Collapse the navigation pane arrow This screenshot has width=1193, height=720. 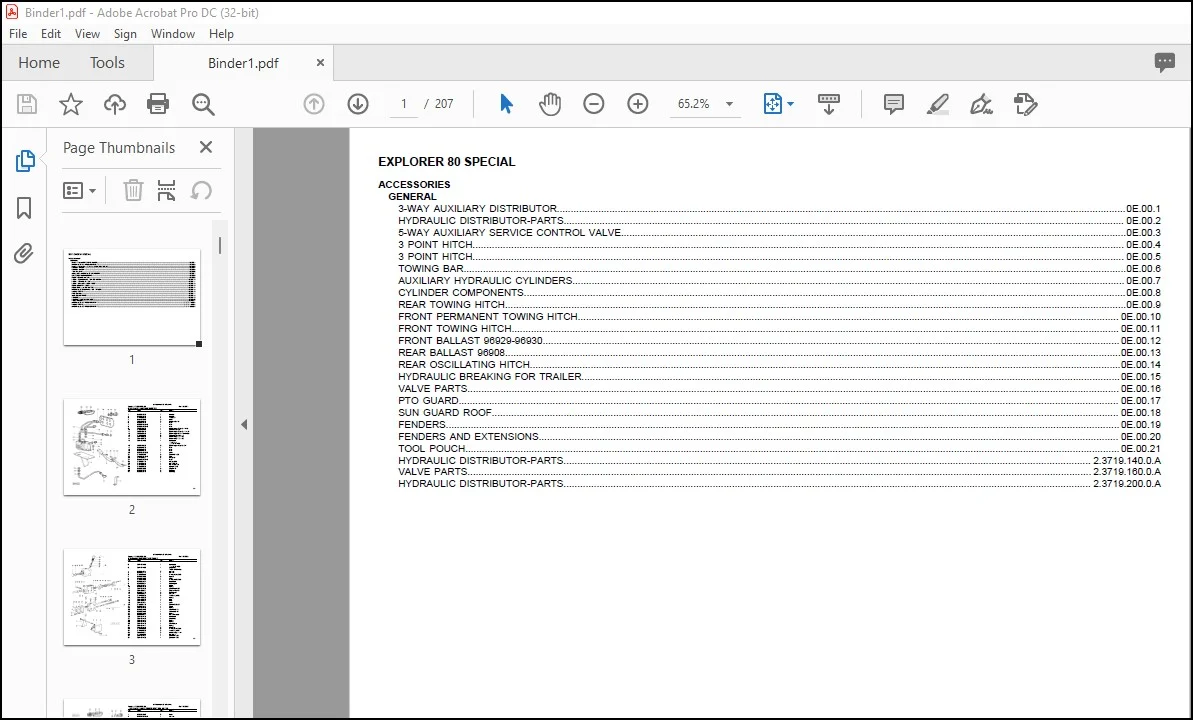click(243, 425)
